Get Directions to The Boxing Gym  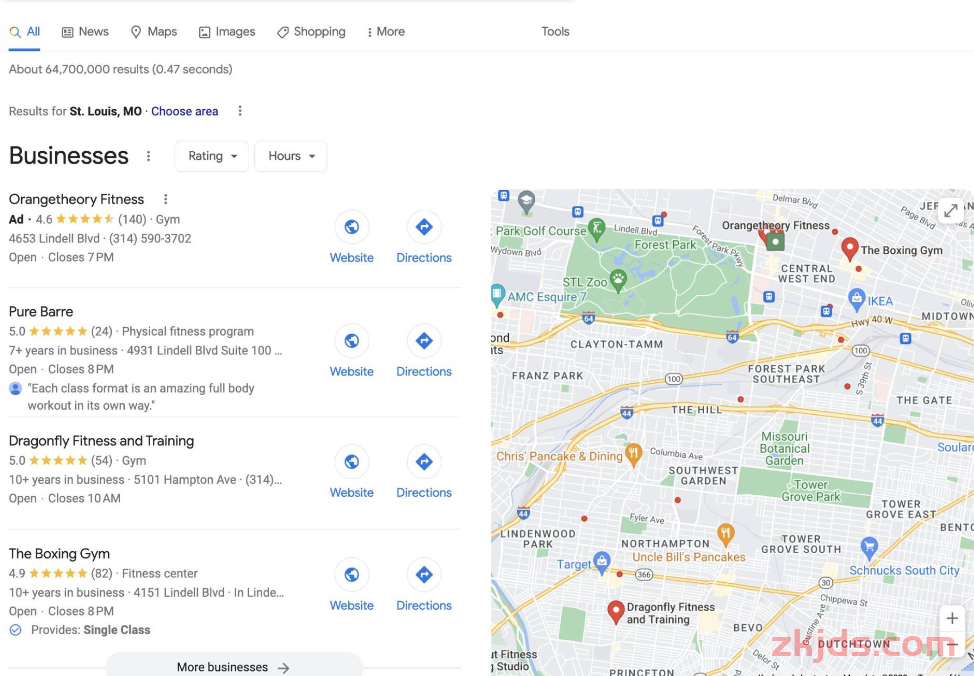(x=424, y=575)
